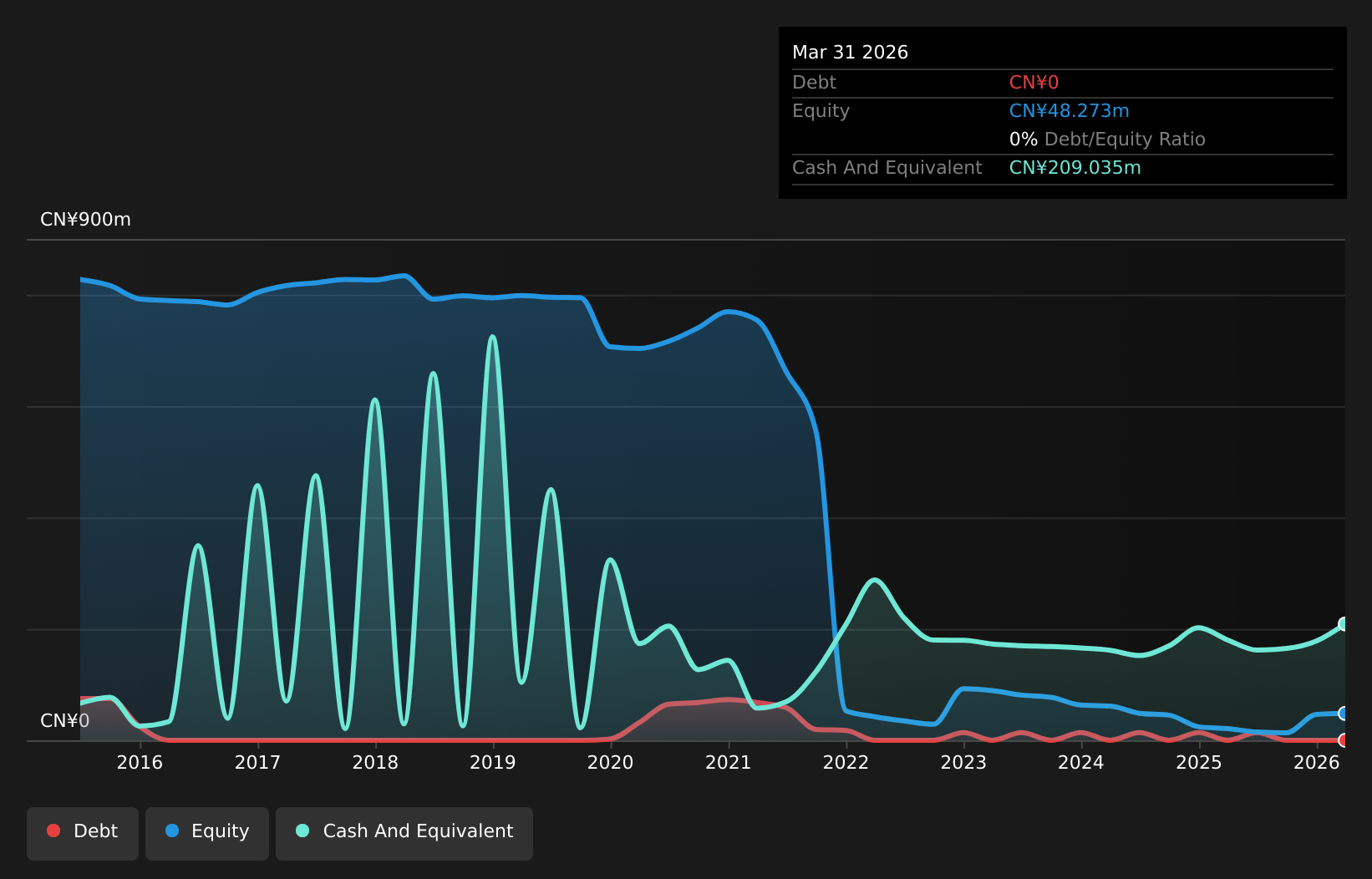Select the blue equity endpoint marker at 2026
Viewport: 1372px width, 879px height.
click(x=1344, y=713)
